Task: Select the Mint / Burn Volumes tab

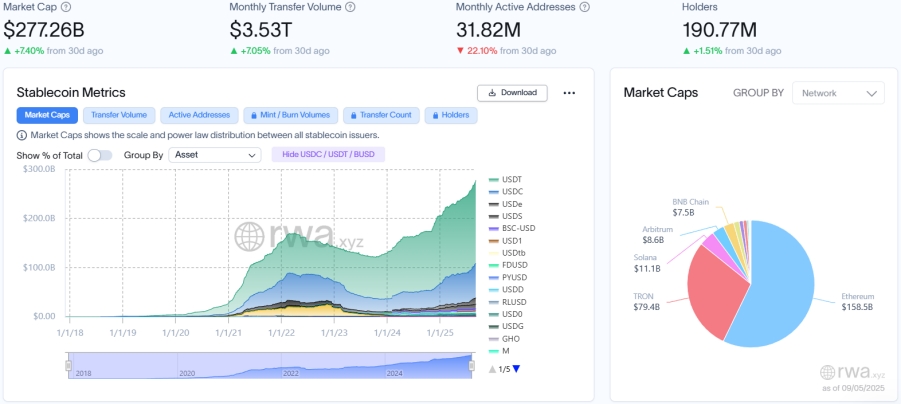Action: [291, 115]
